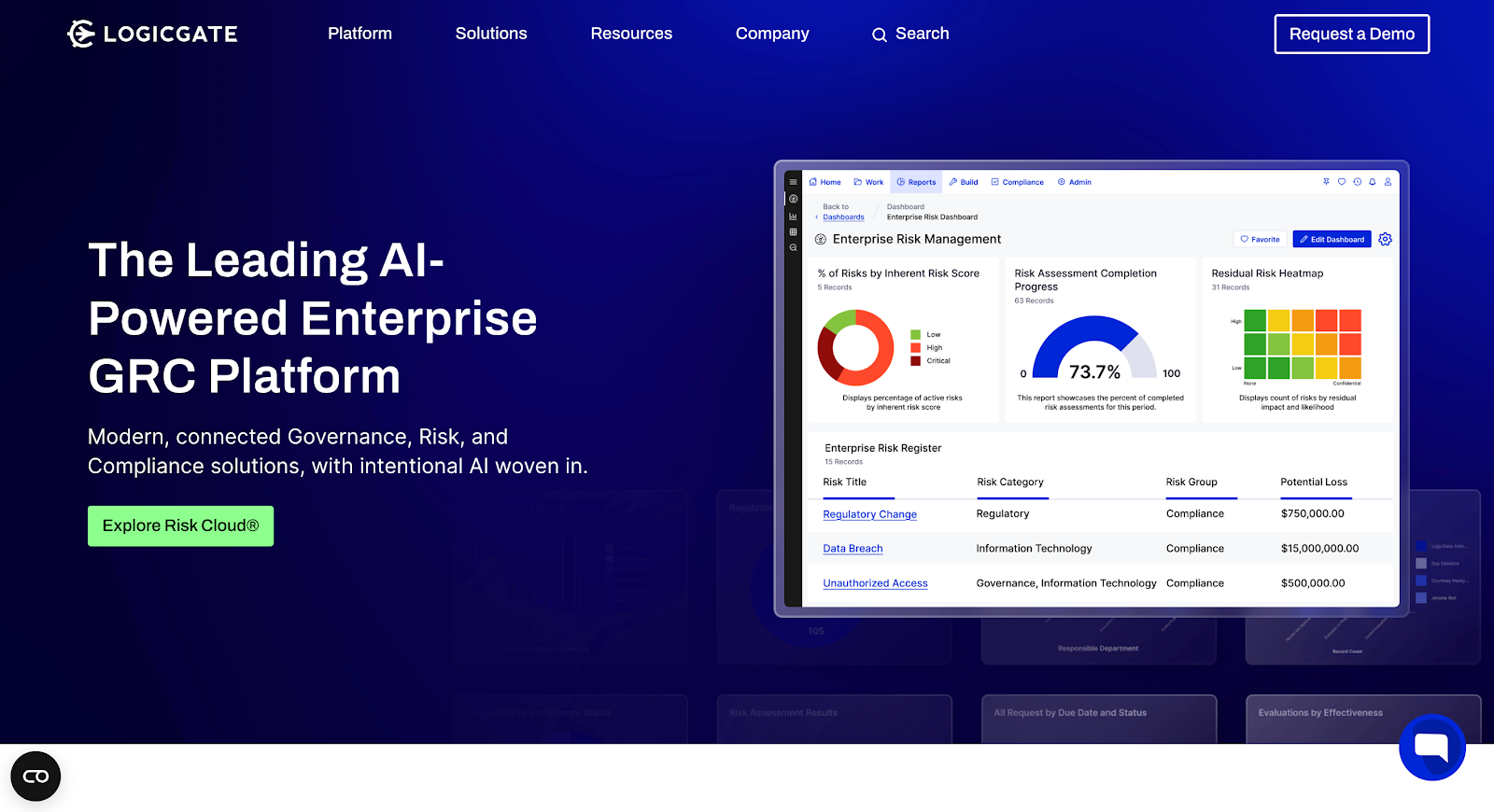
Task: Click the Information Technology category cell
Action: click(x=1034, y=549)
